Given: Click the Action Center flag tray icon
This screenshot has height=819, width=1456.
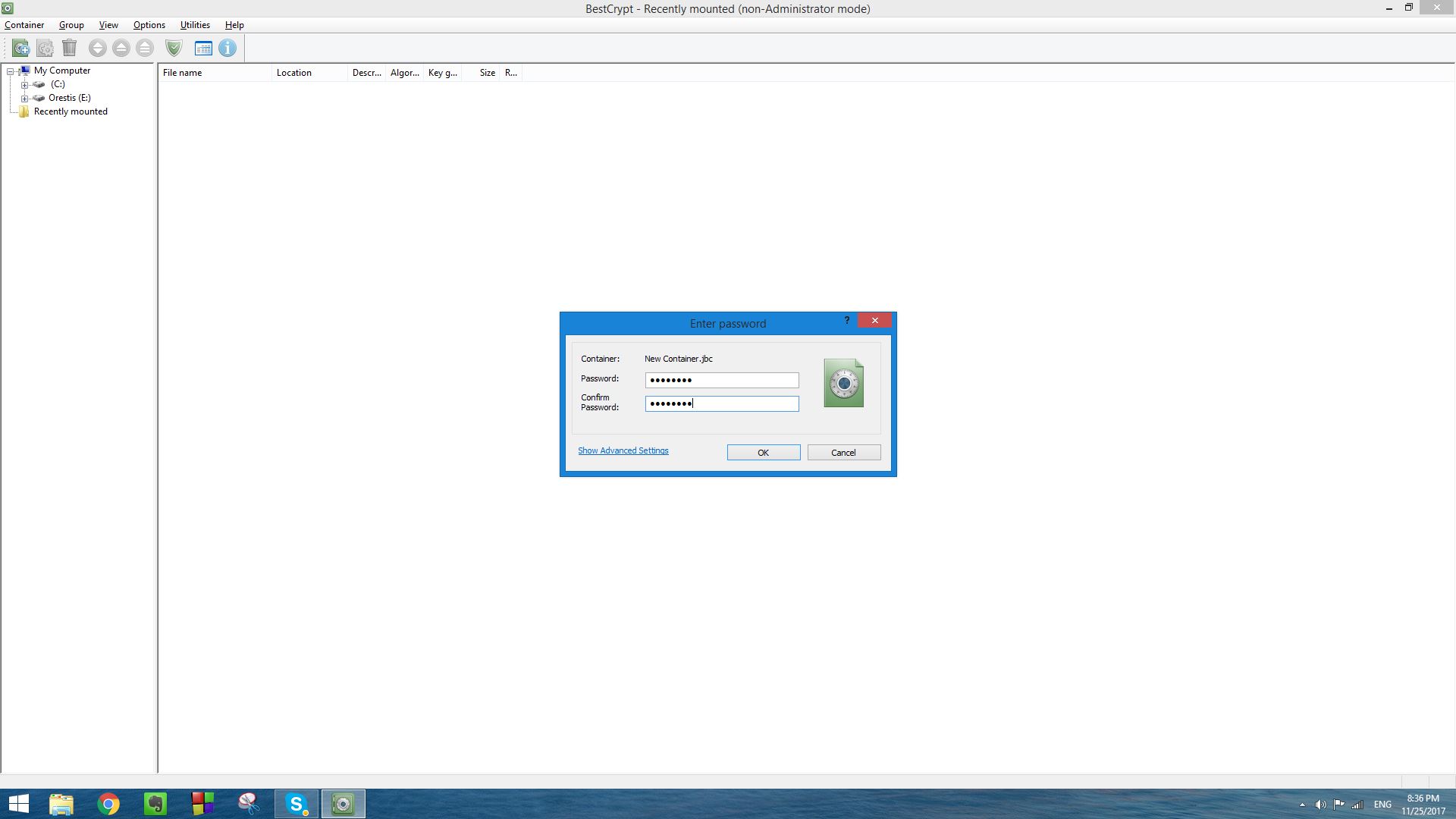Looking at the screenshot, I should tap(1339, 805).
